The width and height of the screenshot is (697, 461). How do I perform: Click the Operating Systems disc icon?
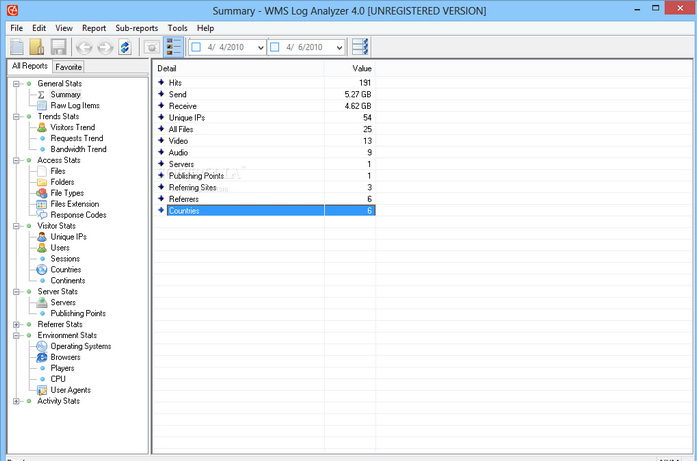click(42, 346)
